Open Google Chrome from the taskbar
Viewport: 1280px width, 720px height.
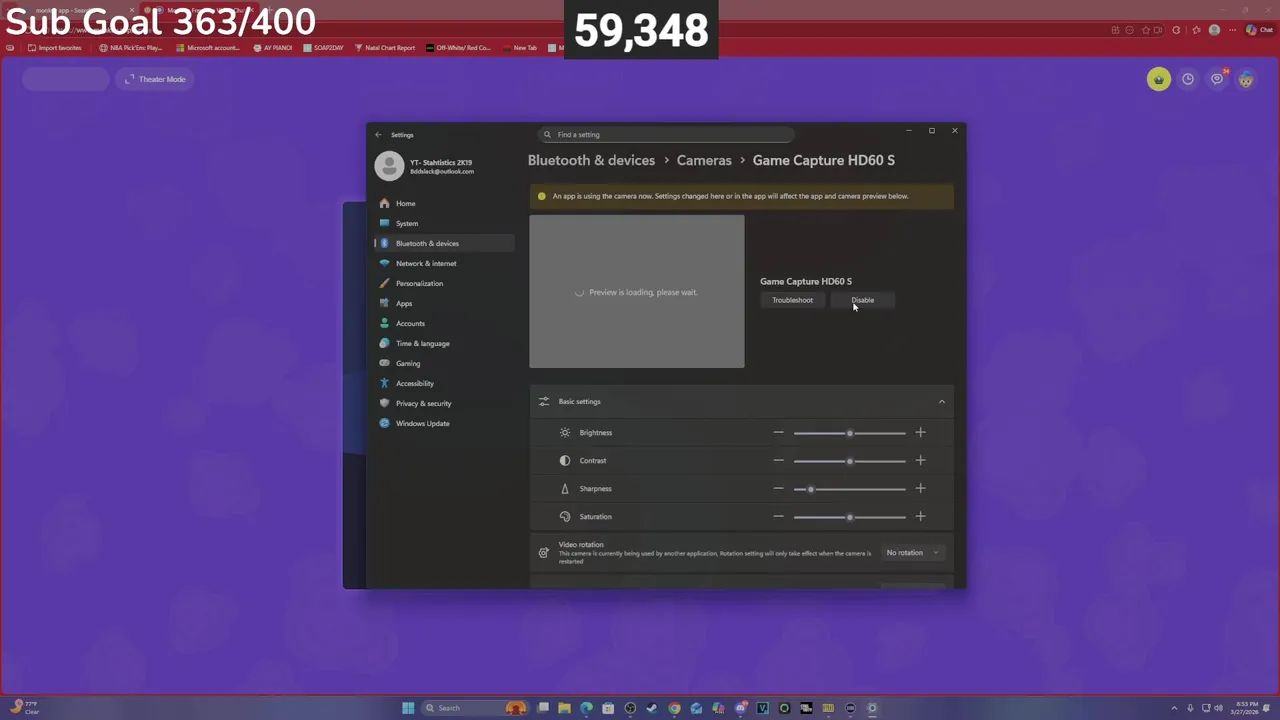pos(674,708)
